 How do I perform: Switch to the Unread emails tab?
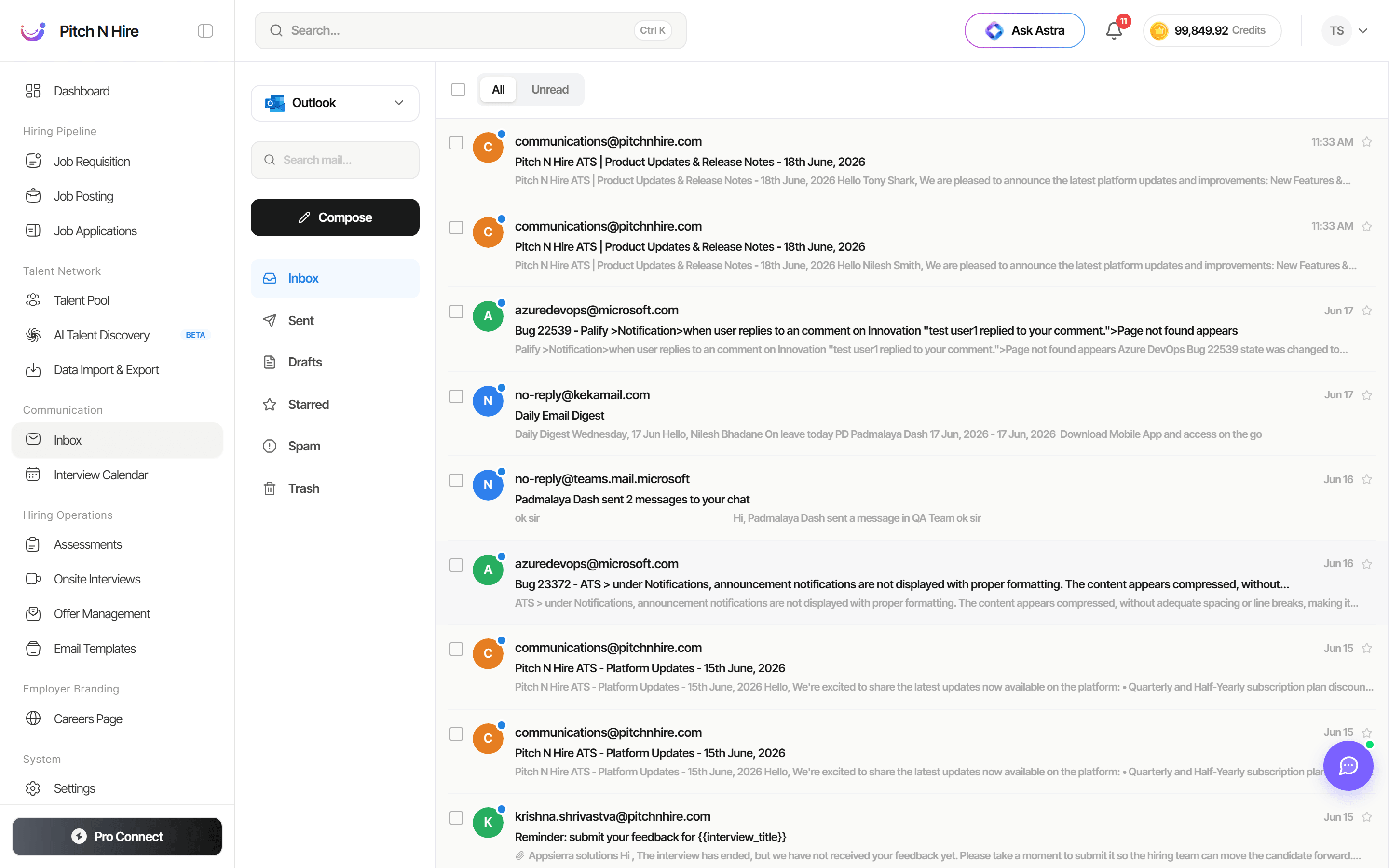549,90
